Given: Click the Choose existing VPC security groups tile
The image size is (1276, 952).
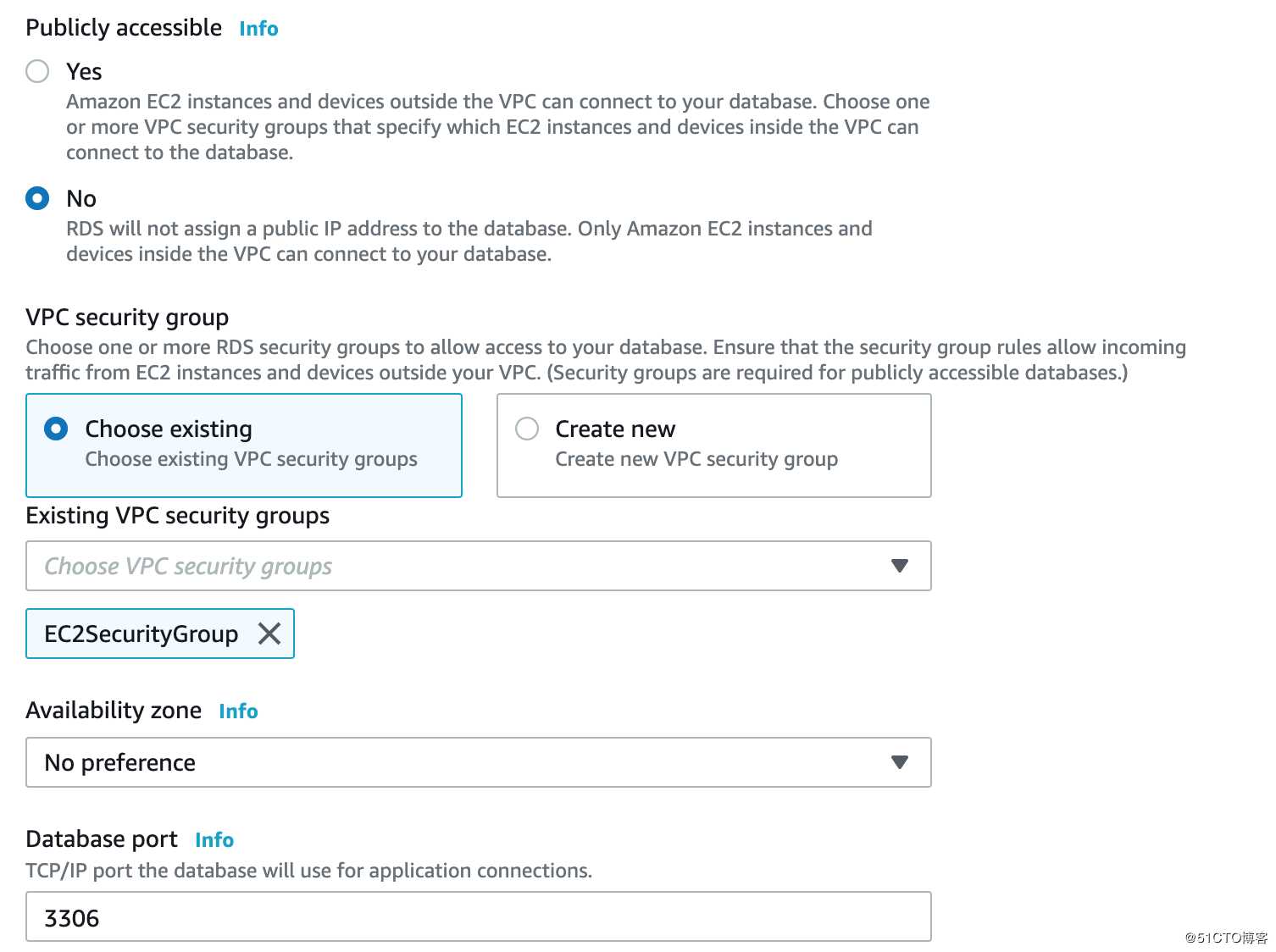Looking at the screenshot, I should click(244, 446).
